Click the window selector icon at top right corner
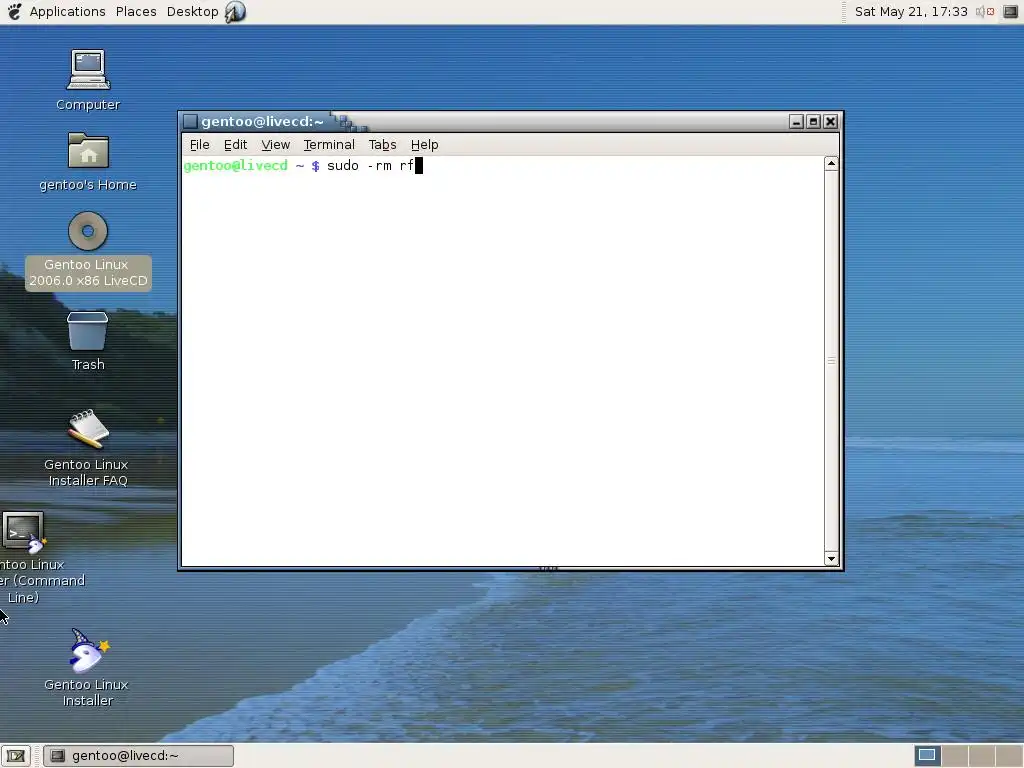 click(1010, 12)
